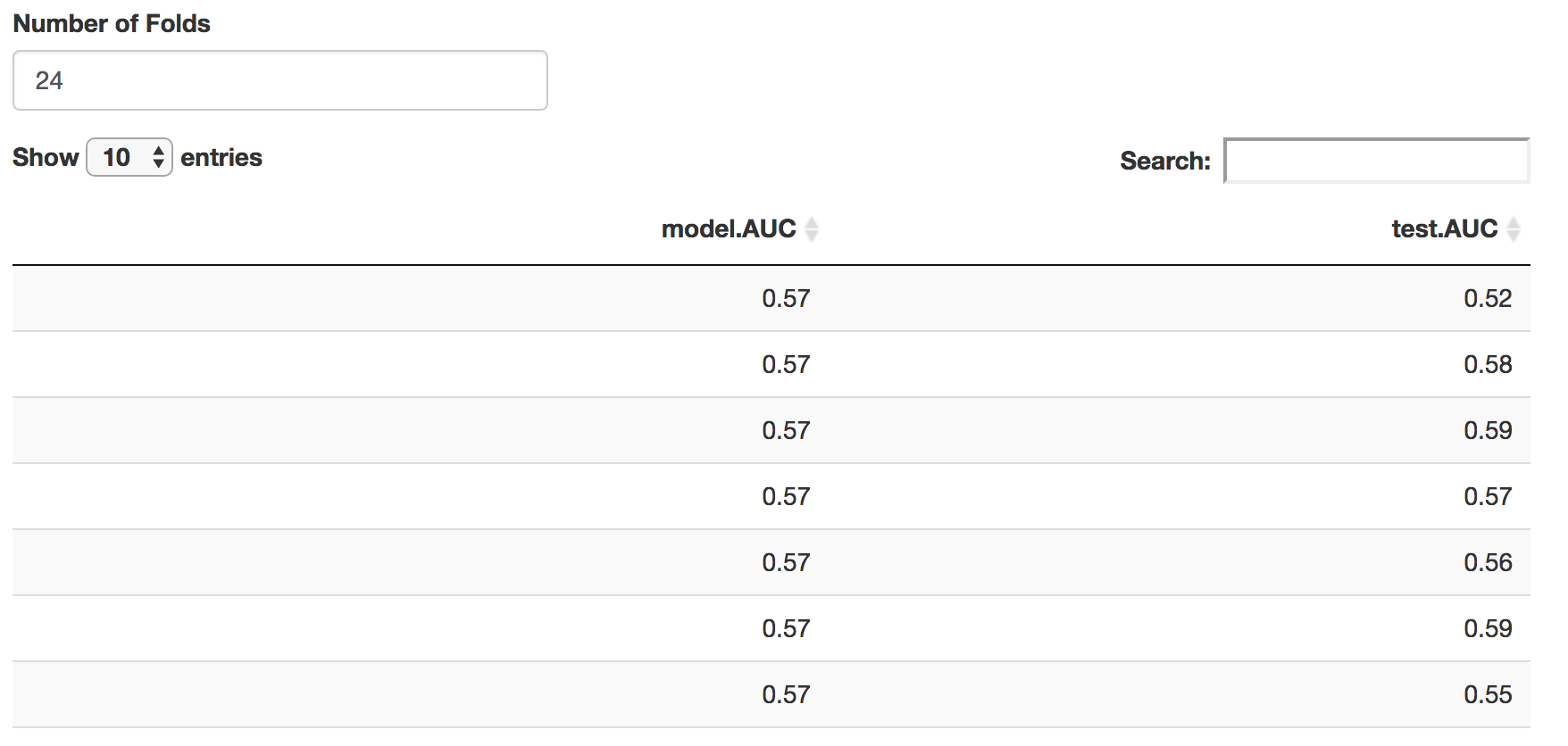Screen dimensions: 1568x746
Task: Click the word entries next to dropdown
Action: tap(221, 158)
